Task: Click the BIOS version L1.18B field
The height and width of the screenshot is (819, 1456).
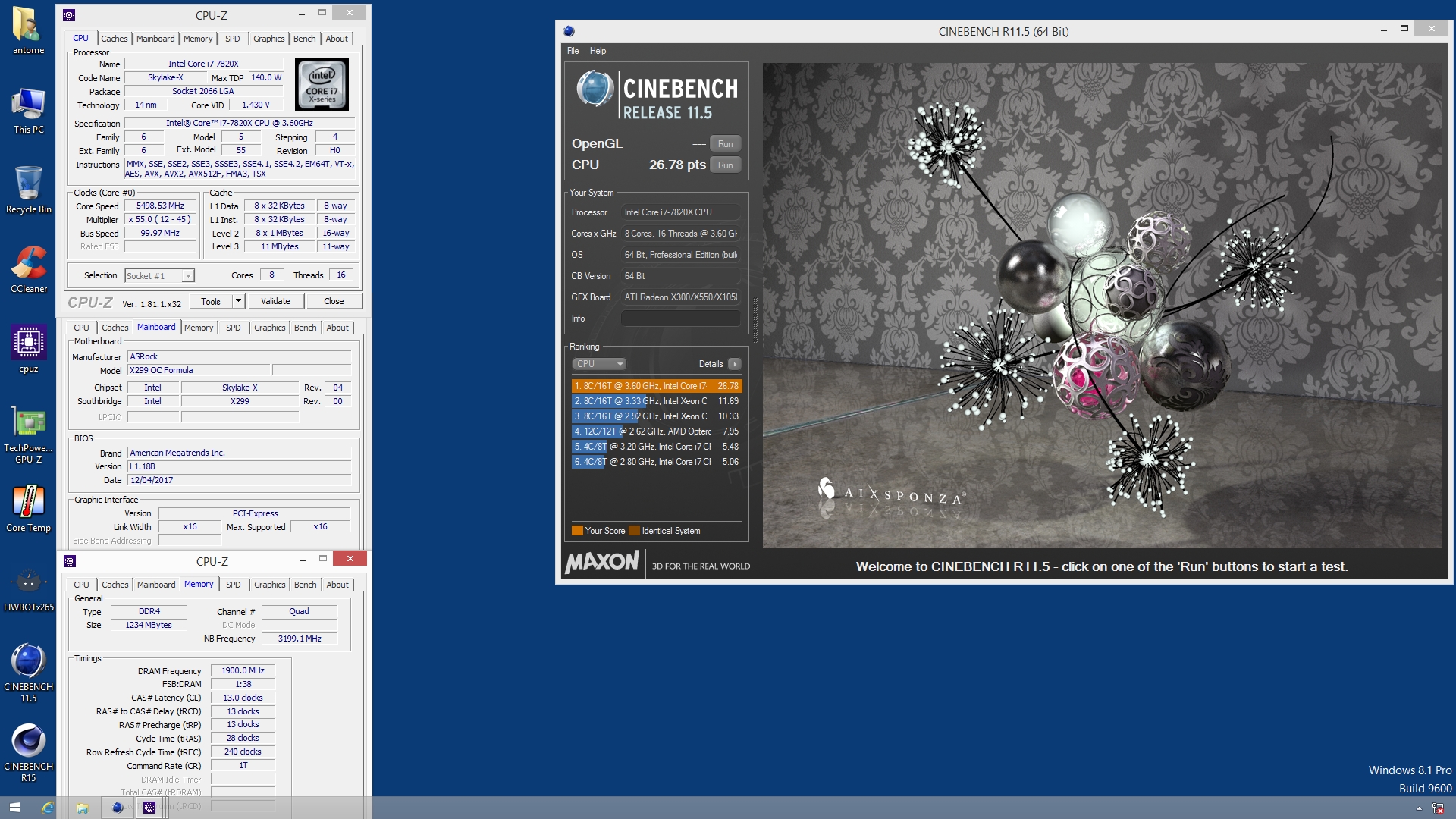Action: (x=239, y=467)
